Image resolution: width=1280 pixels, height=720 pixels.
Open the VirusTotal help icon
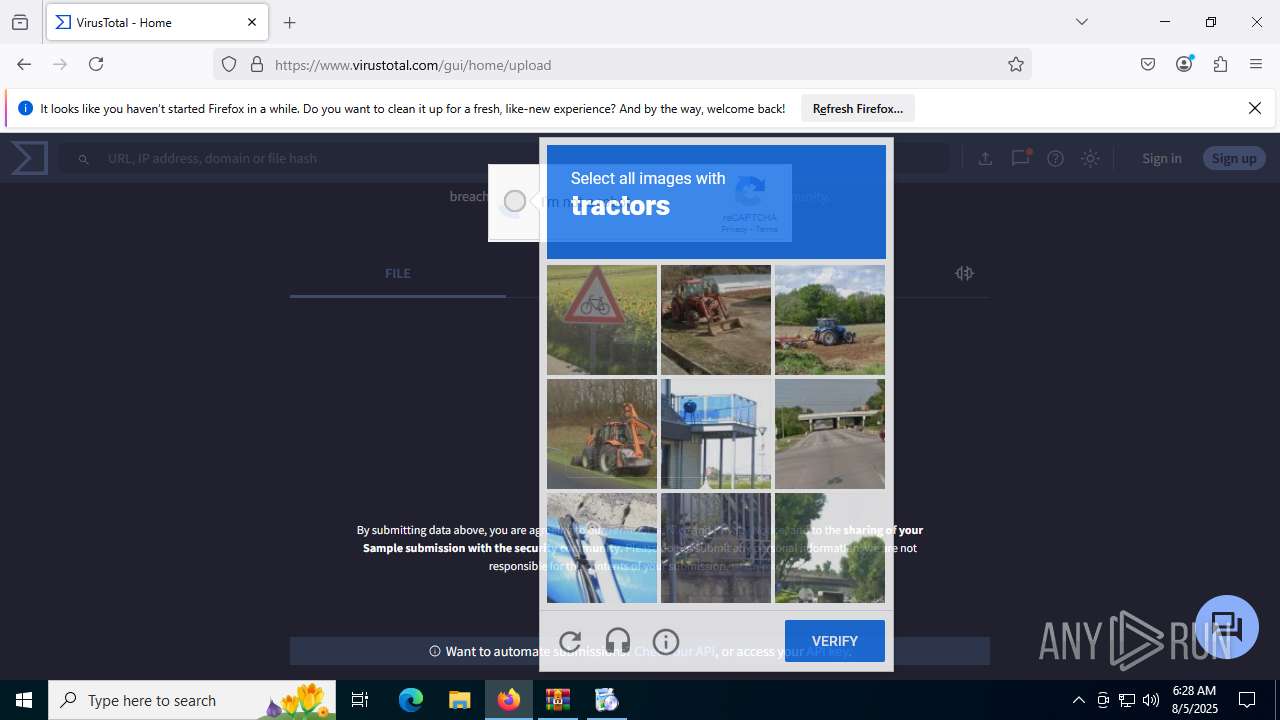point(1055,158)
